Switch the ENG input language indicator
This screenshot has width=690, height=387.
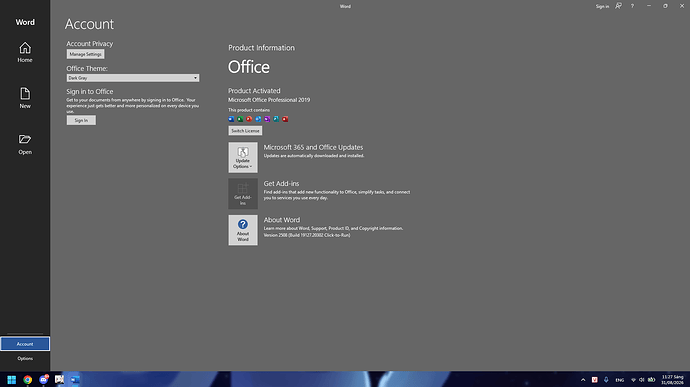tap(620, 380)
